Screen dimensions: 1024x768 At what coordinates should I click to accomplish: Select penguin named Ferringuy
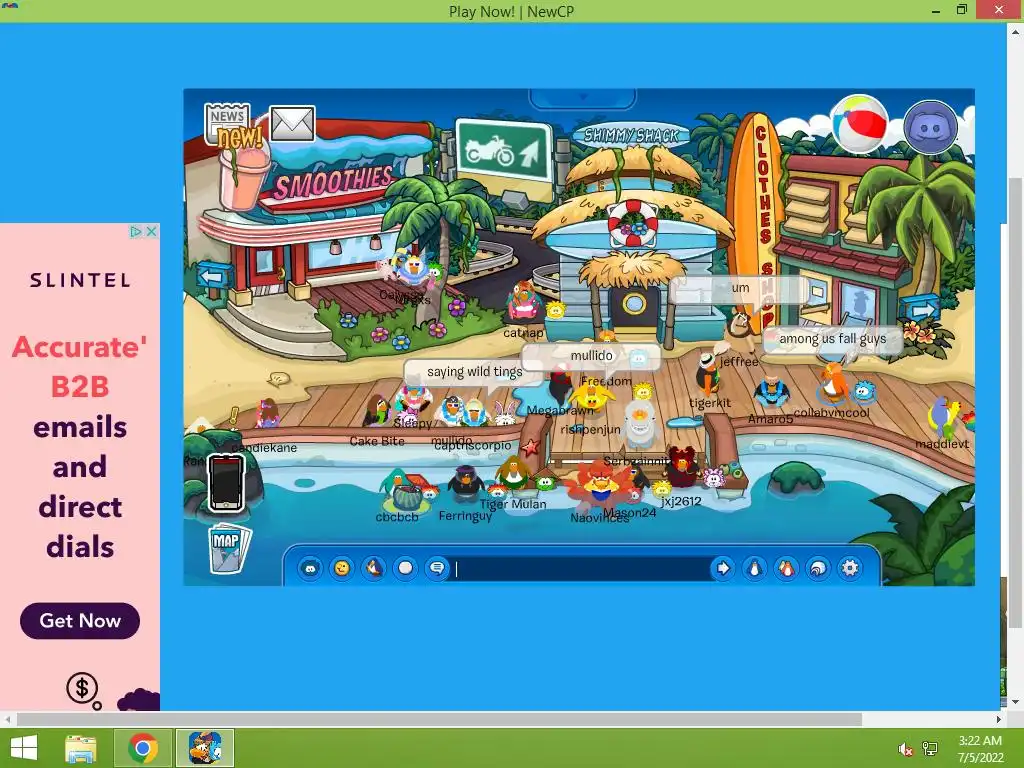[465, 485]
